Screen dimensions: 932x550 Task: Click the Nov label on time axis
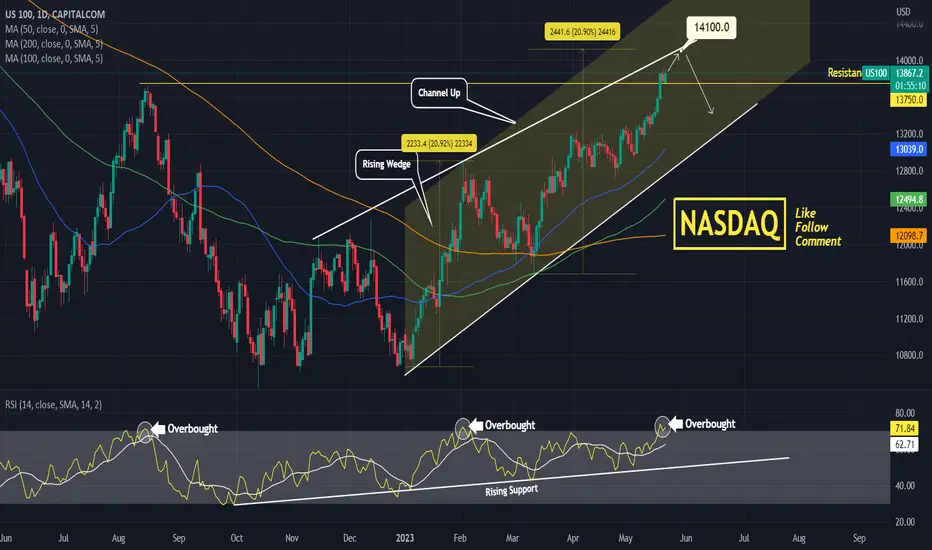tap(292, 538)
